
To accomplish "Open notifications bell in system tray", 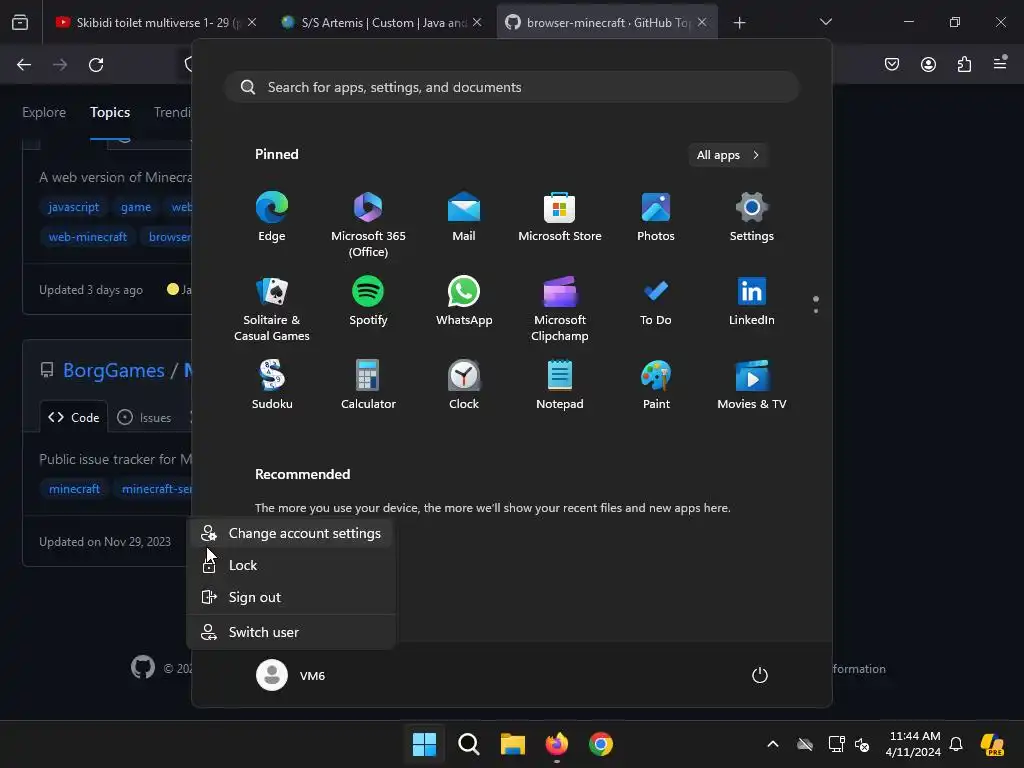I will point(956,744).
